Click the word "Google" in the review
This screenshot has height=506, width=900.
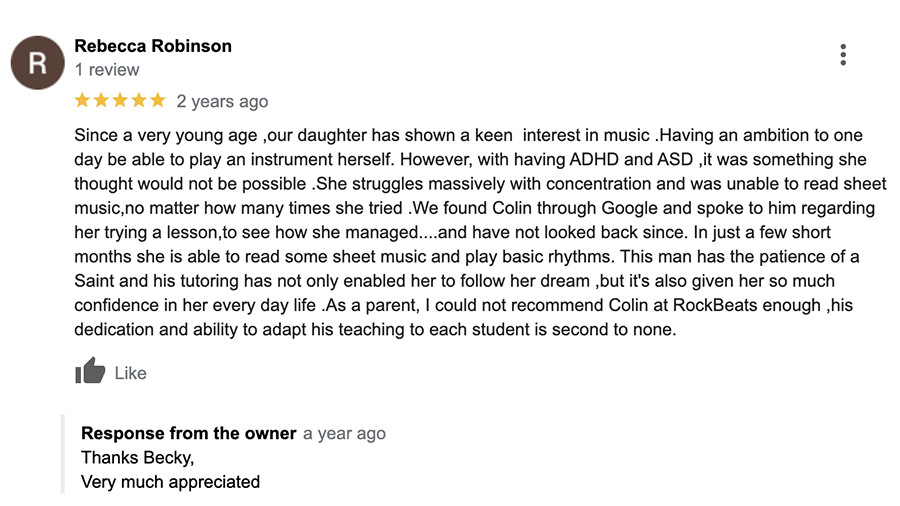click(x=630, y=208)
